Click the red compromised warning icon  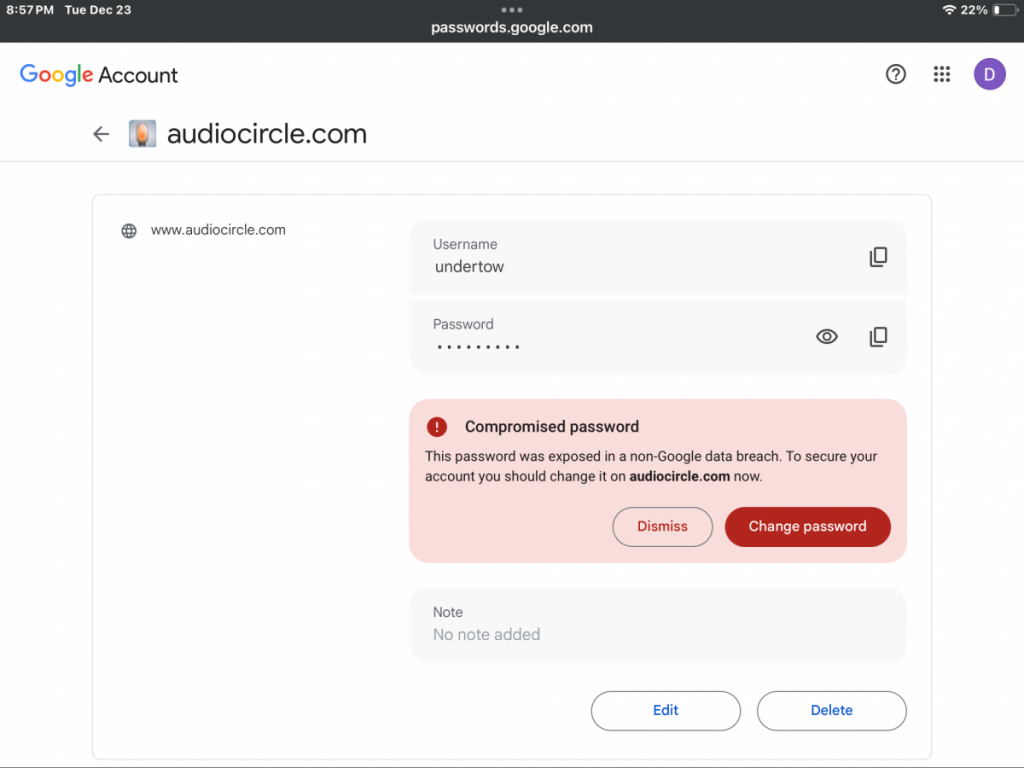pos(437,427)
